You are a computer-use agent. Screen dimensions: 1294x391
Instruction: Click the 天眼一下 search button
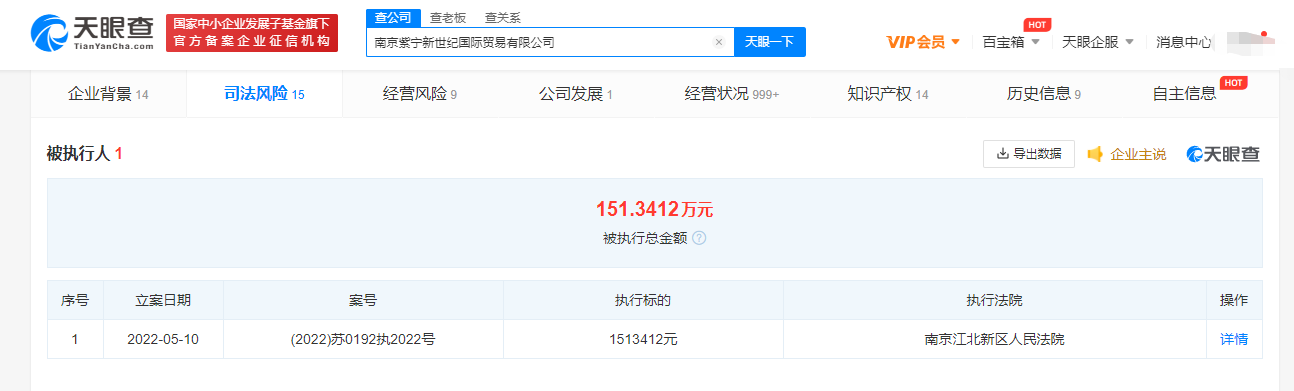[770, 42]
